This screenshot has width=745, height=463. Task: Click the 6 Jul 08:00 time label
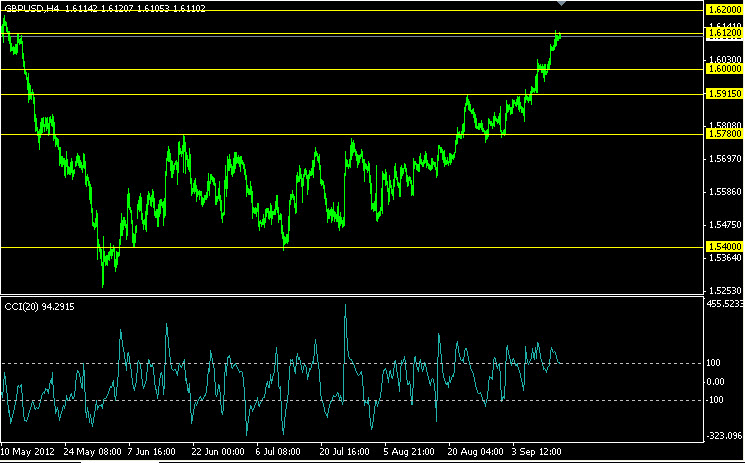click(278, 451)
